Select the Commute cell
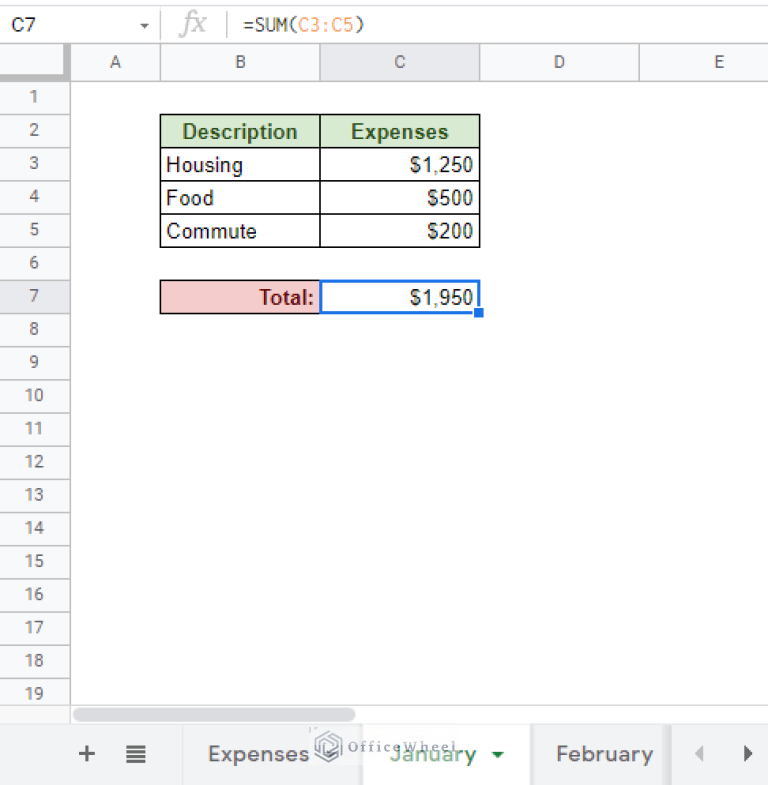This screenshot has width=768, height=785. 240,231
